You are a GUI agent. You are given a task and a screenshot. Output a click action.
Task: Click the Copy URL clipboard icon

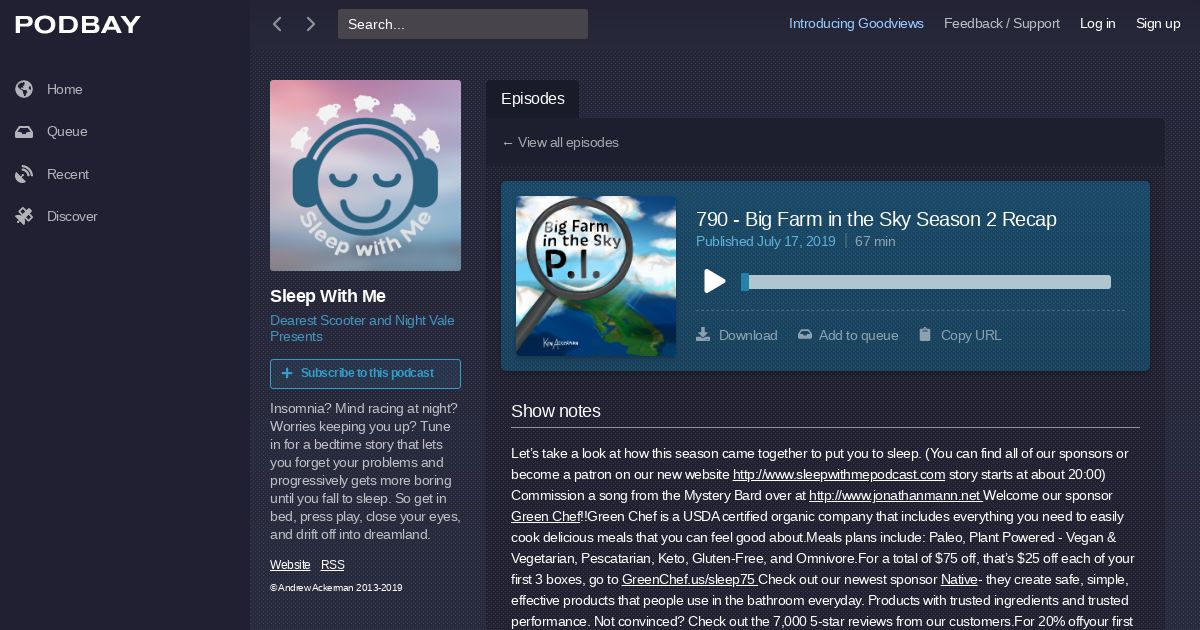(x=925, y=335)
